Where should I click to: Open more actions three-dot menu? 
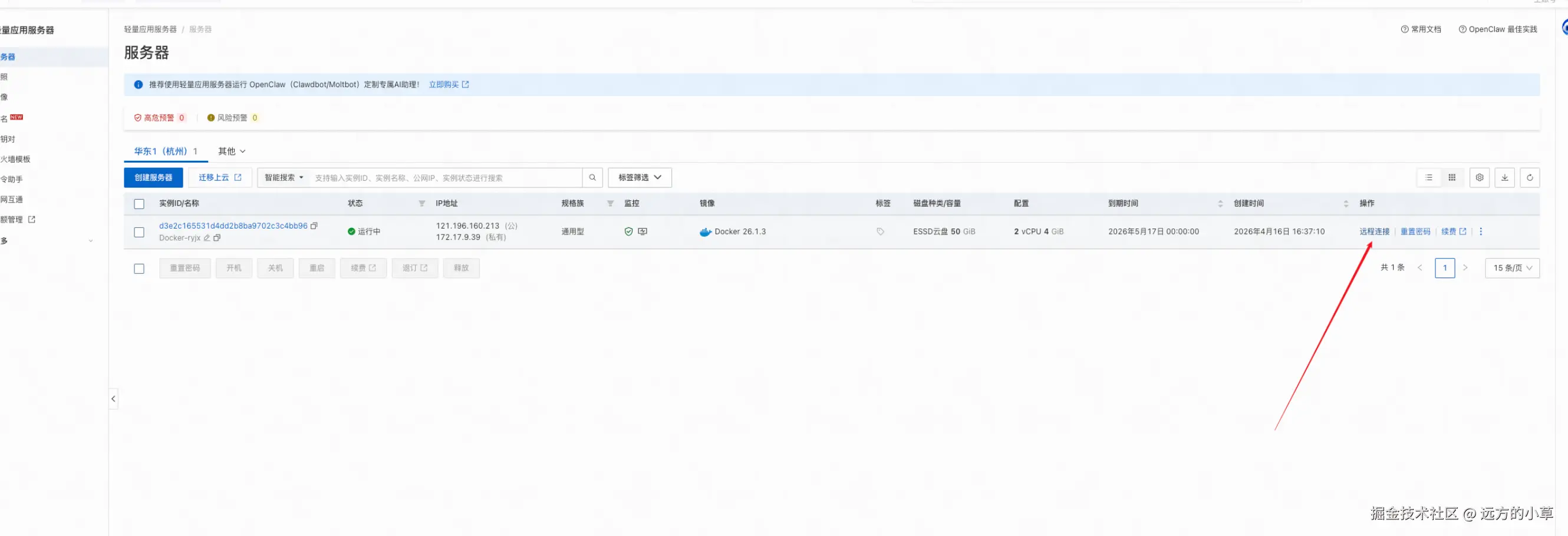1481,232
